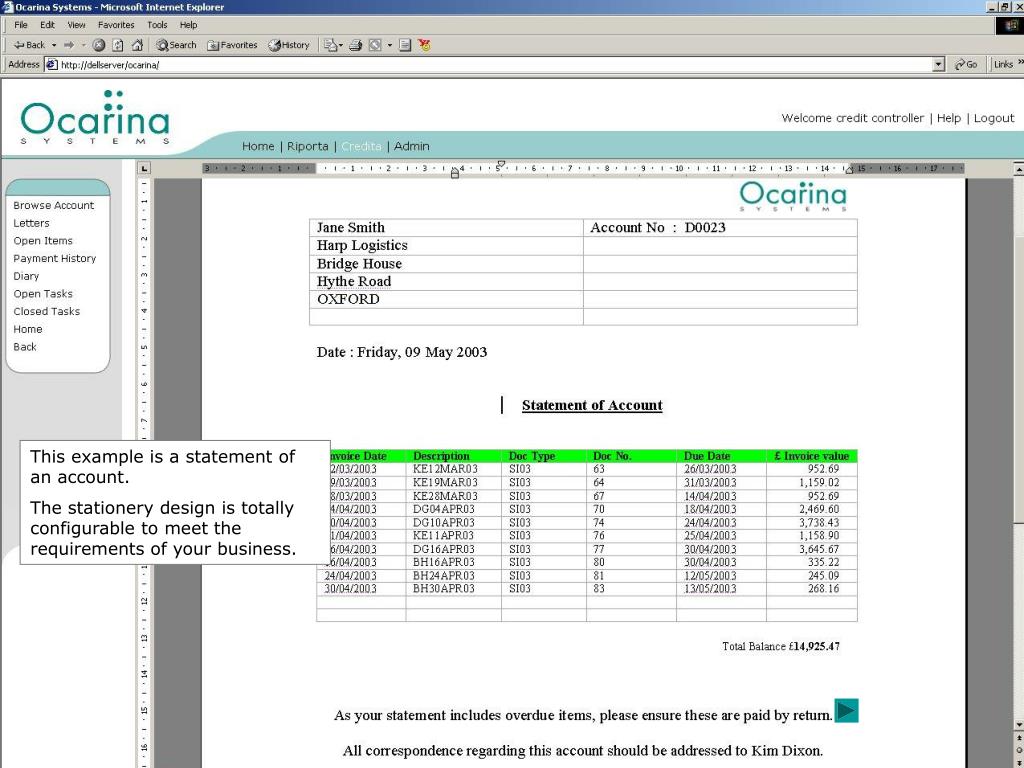
Task: Launch Messenger from the toolbar icon
Action: 424,45
